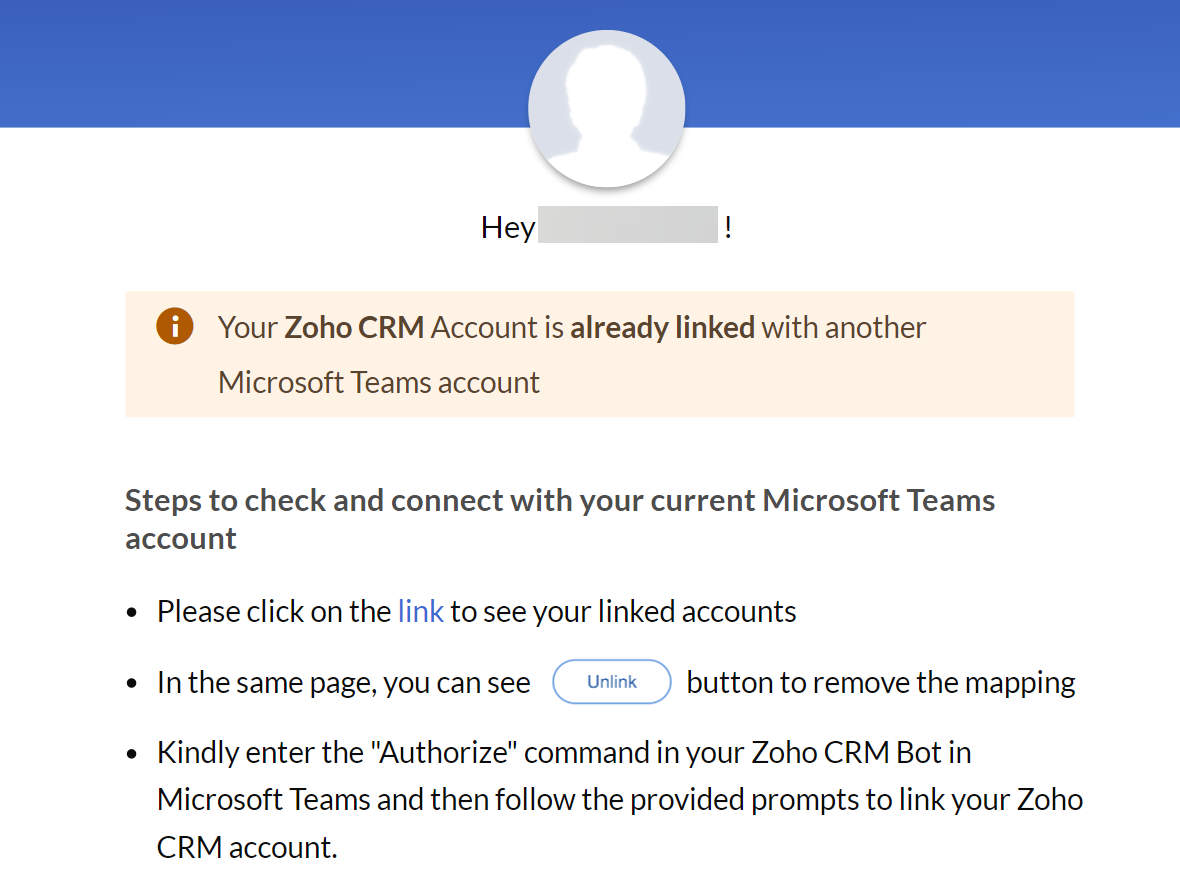Click the bullet dot before "Kindly enter"
This screenshot has width=1180, height=883.
[133, 754]
